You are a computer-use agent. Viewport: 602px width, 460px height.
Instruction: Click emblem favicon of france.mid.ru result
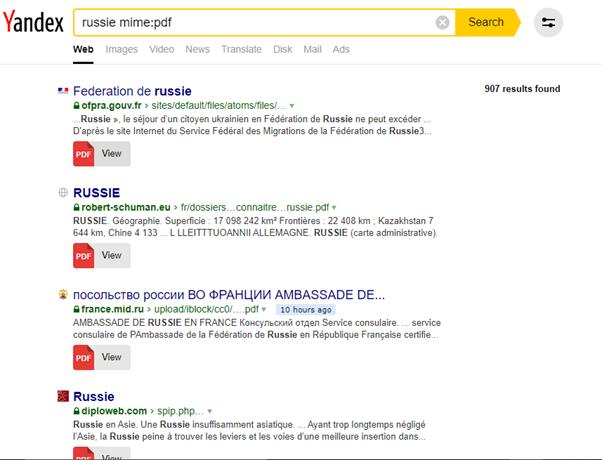tap(63, 294)
